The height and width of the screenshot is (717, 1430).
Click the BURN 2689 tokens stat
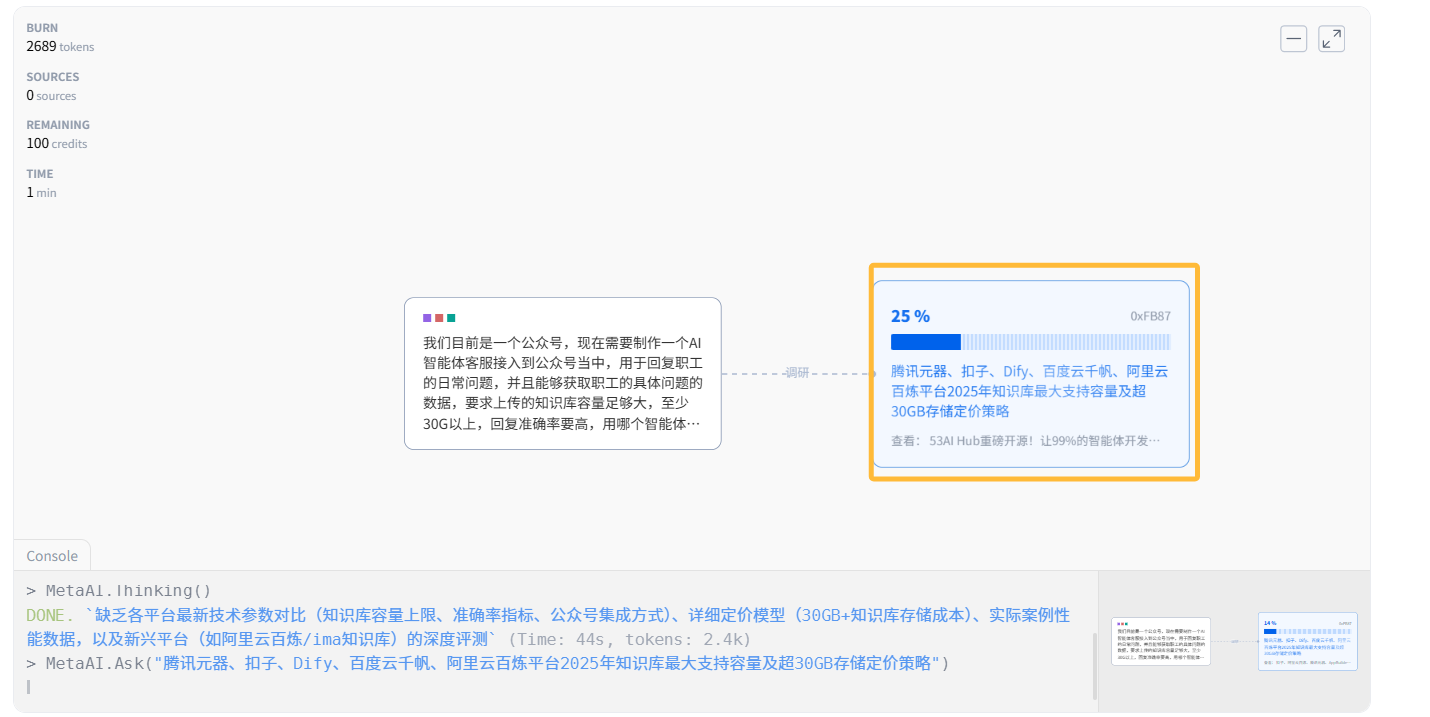[60, 38]
